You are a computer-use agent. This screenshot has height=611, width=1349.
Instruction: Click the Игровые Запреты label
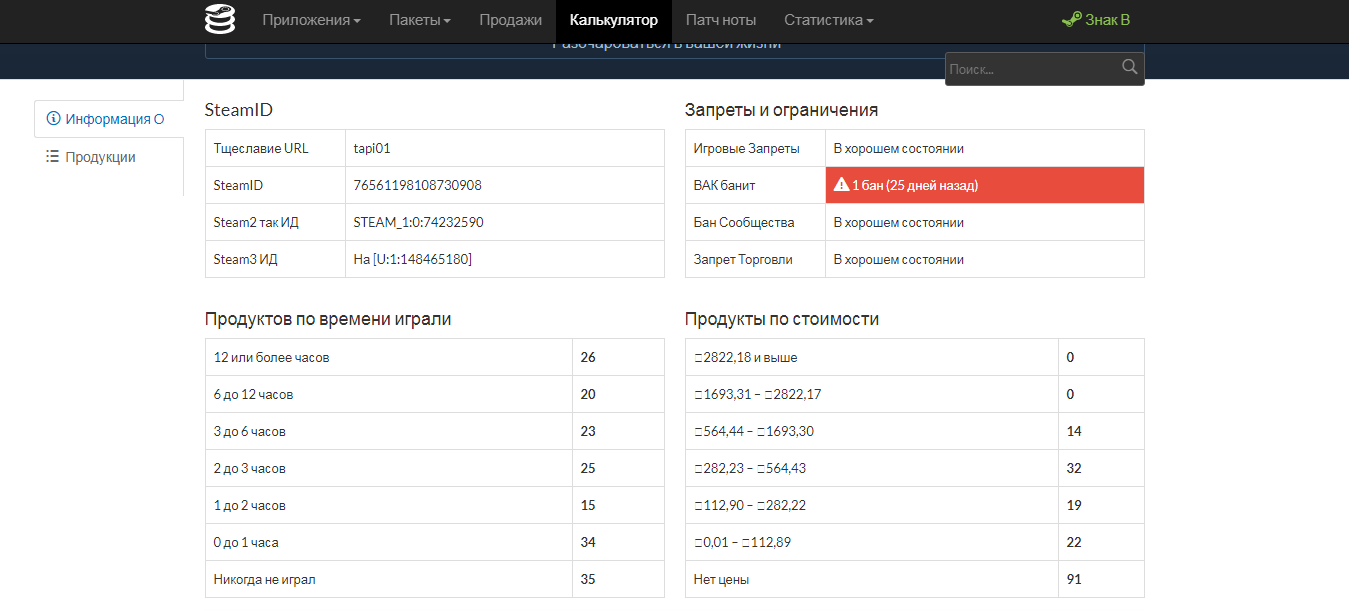tap(747, 148)
